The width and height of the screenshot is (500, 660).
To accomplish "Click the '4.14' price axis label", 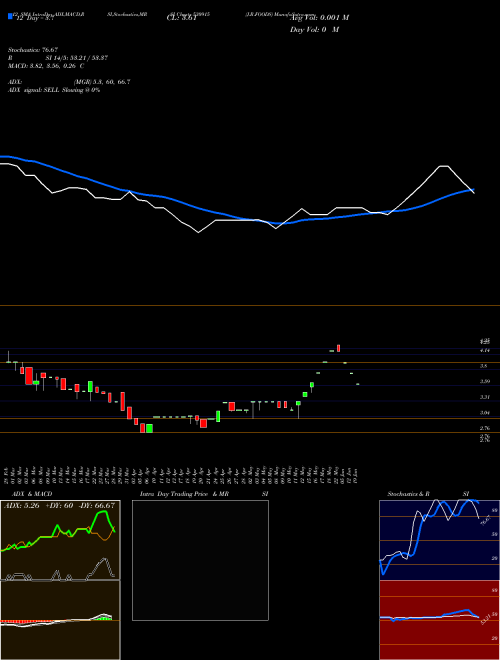I will [x=484, y=350].
